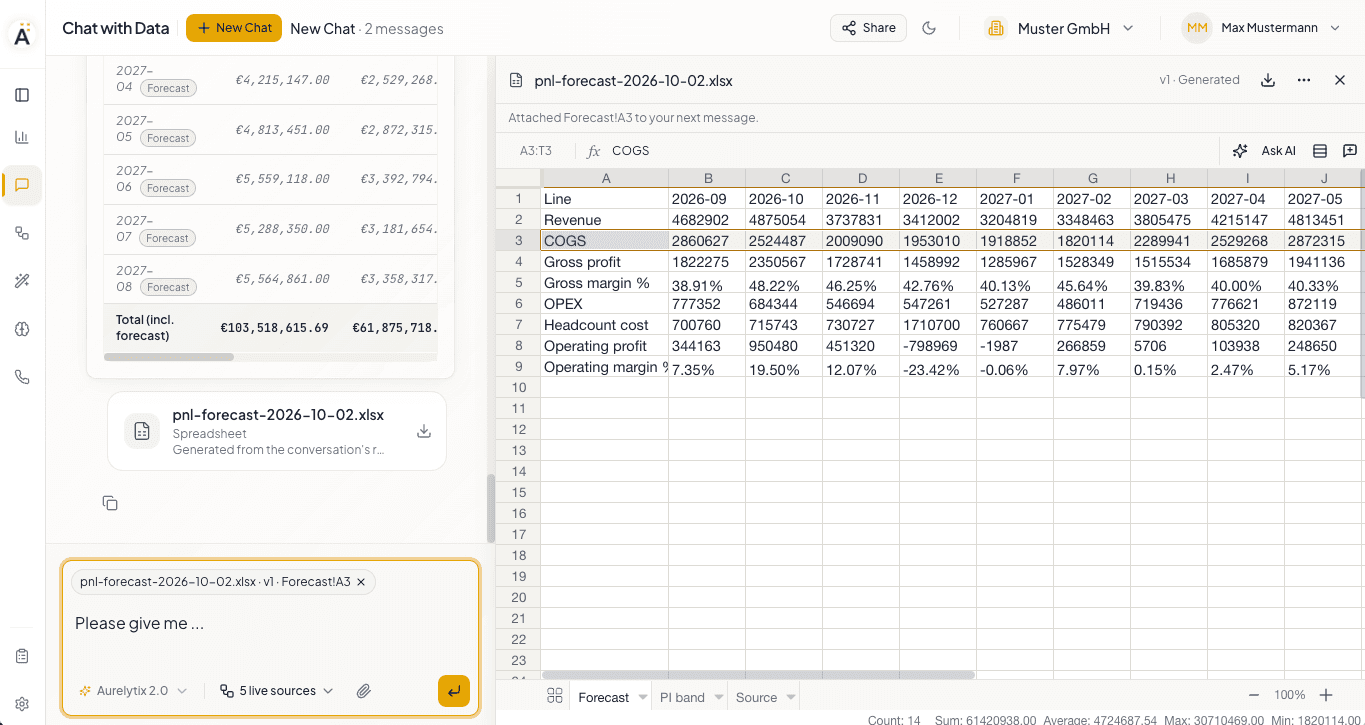This screenshot has height=725, width=1365.
Task: Open the PI band sheet tab dropdown arrow
Action: click(x=718, y=698)
